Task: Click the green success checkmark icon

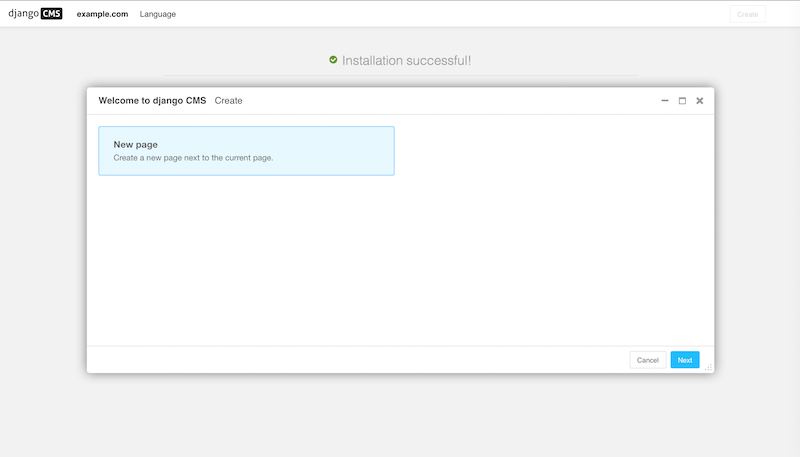Action: coord(333,60)
